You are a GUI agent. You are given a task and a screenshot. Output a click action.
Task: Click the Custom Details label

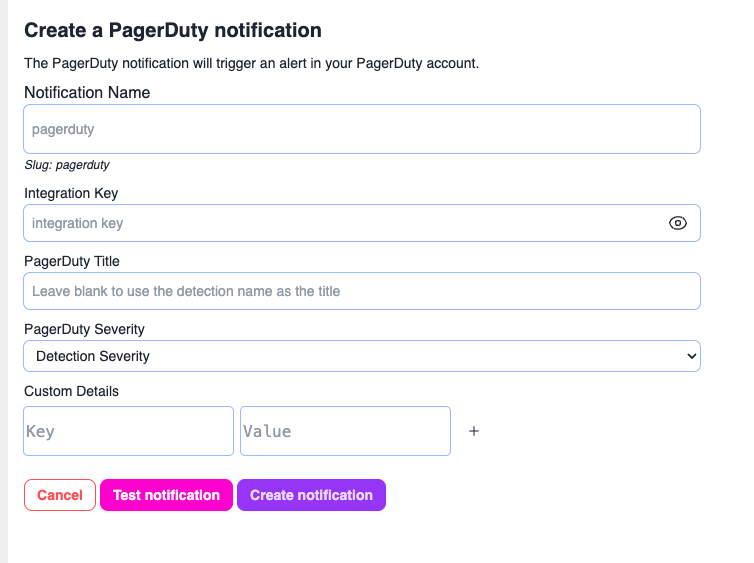click(71, 391)
